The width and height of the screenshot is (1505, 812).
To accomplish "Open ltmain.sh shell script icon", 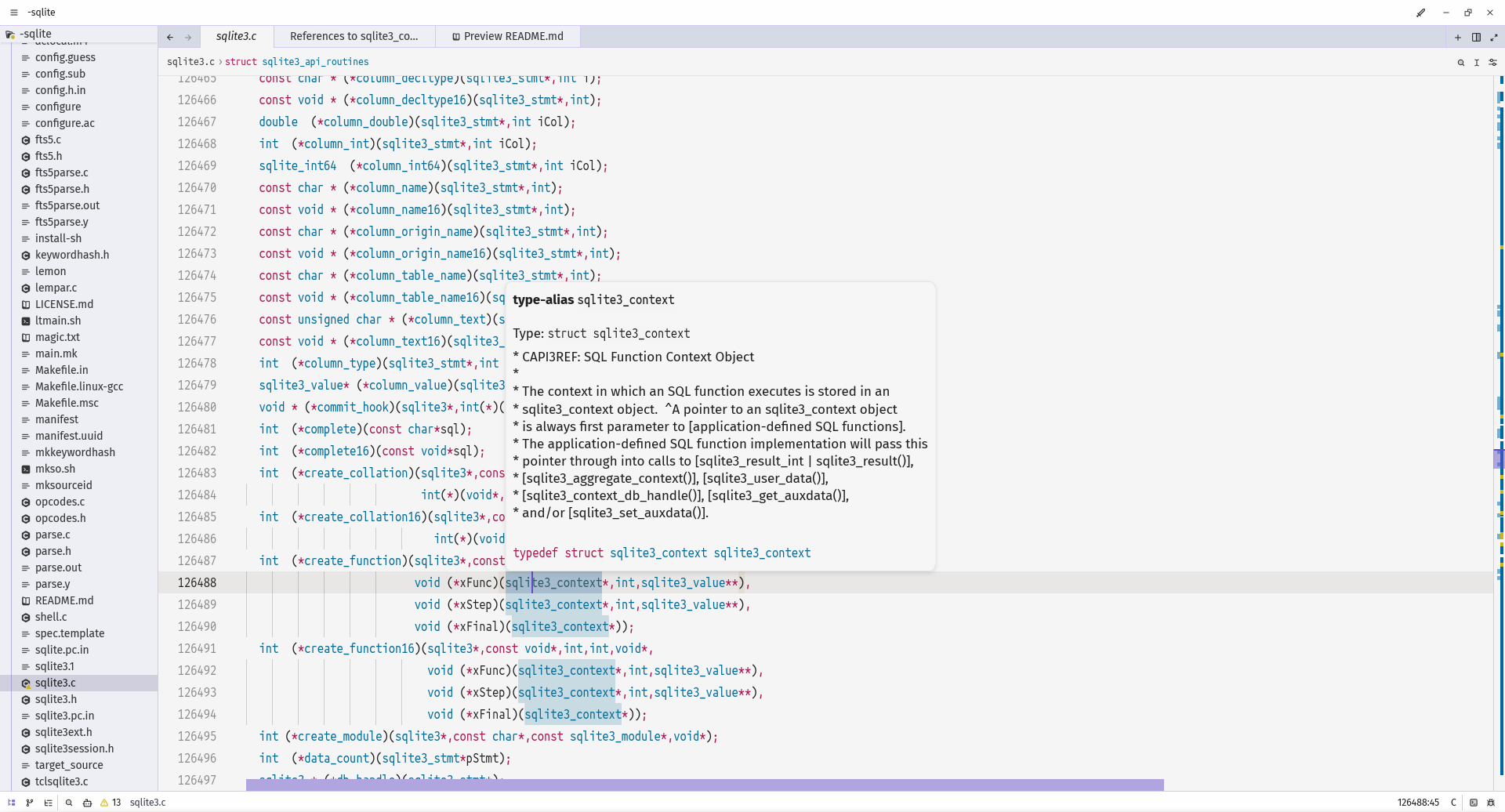I will tap(26, 321).
